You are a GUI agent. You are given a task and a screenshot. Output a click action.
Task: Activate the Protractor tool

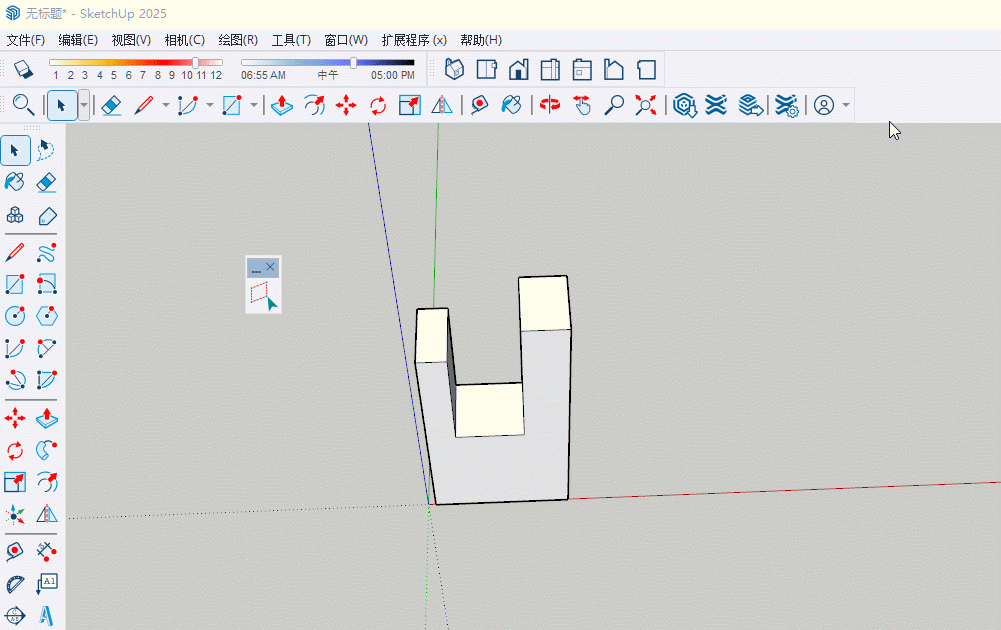click(15, 583)
